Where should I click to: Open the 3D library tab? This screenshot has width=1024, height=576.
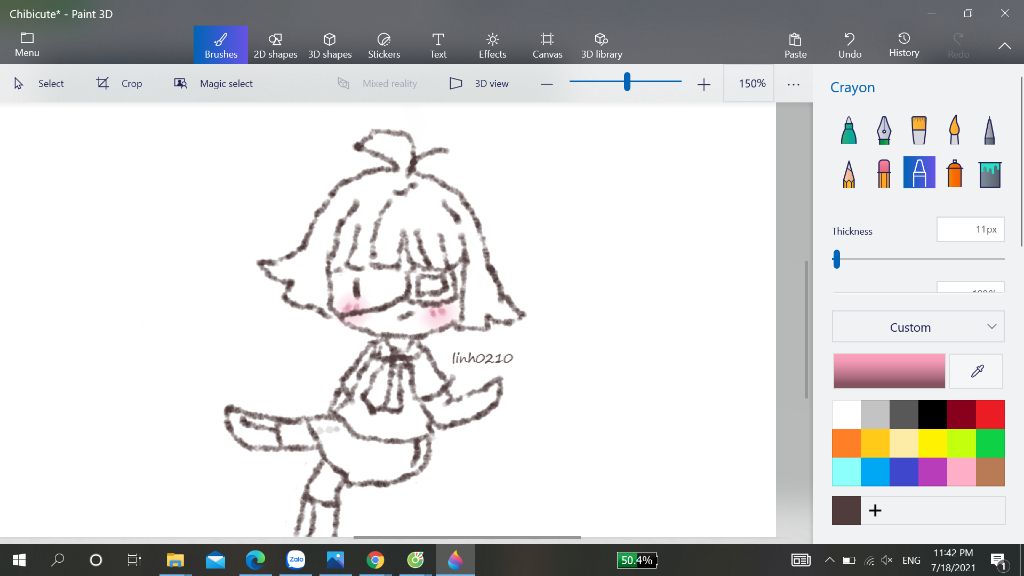[x=601, y=45]
